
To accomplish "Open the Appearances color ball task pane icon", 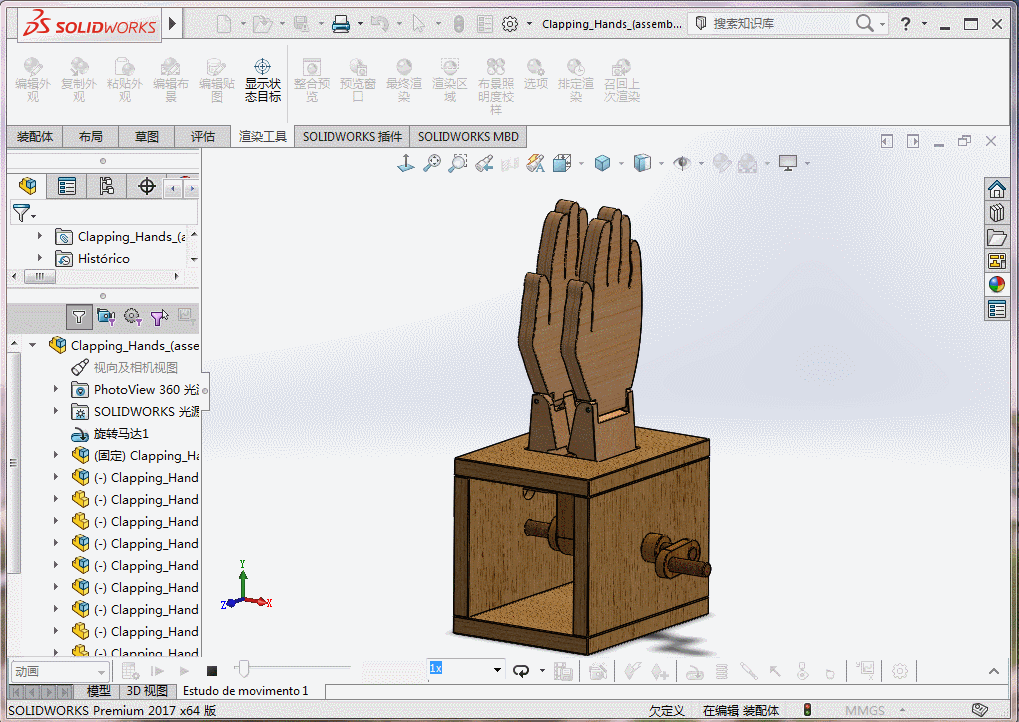I will tap(996, 284).
